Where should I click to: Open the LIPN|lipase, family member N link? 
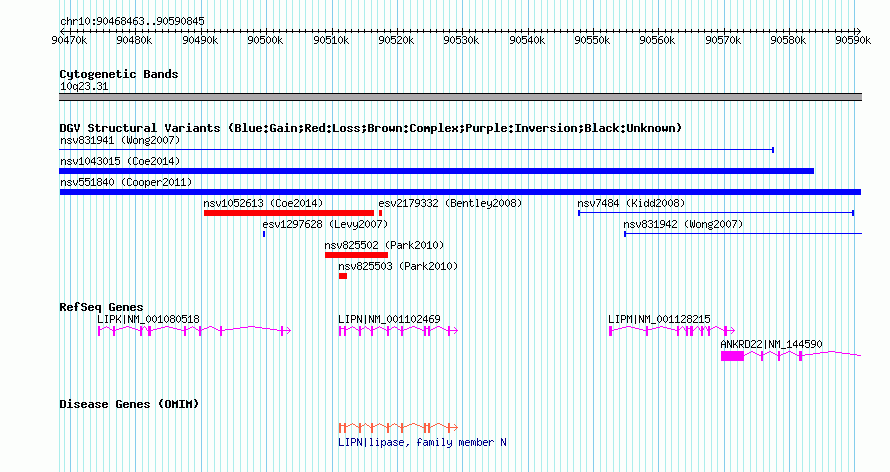coord(422,442)
